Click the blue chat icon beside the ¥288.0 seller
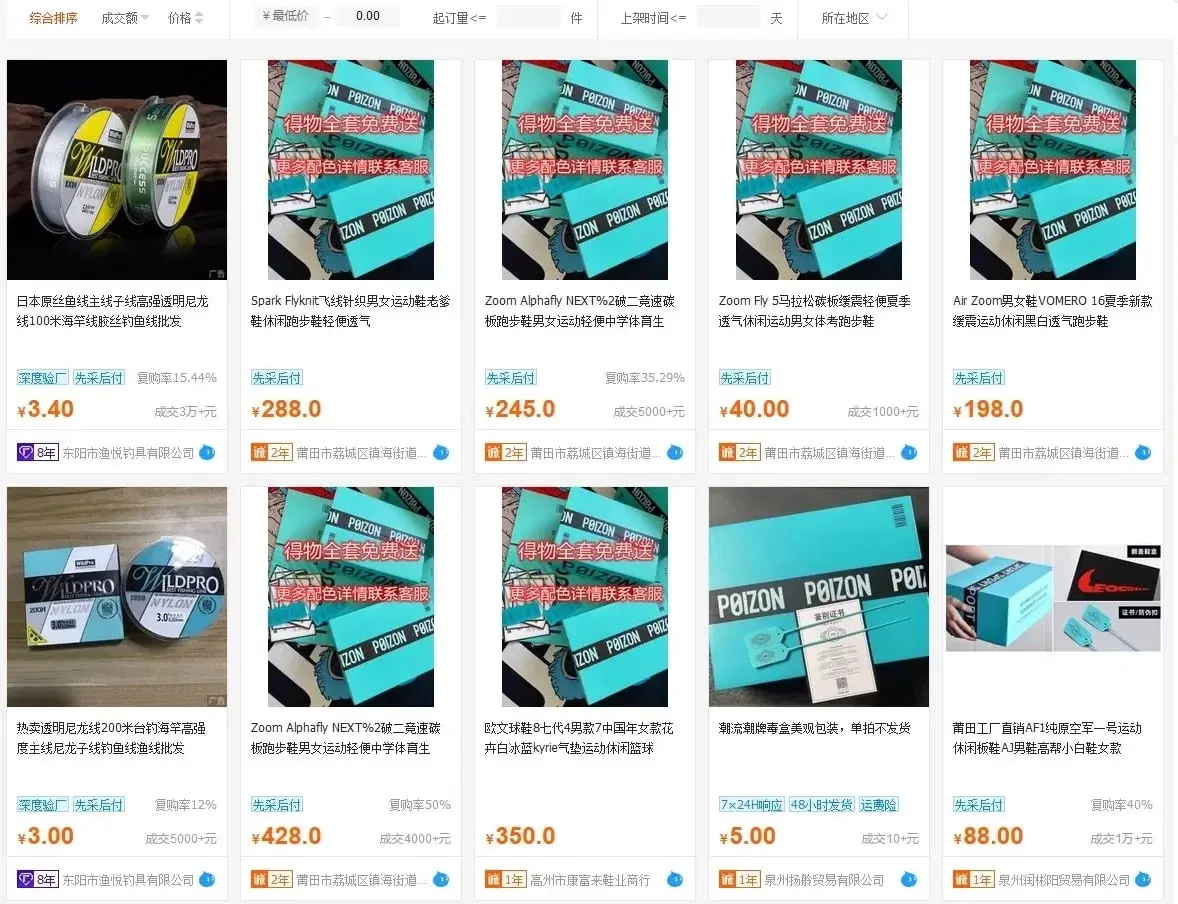The width and height of the screenshot is (1178, 904). pyautogui.click(x=442, y=452)
